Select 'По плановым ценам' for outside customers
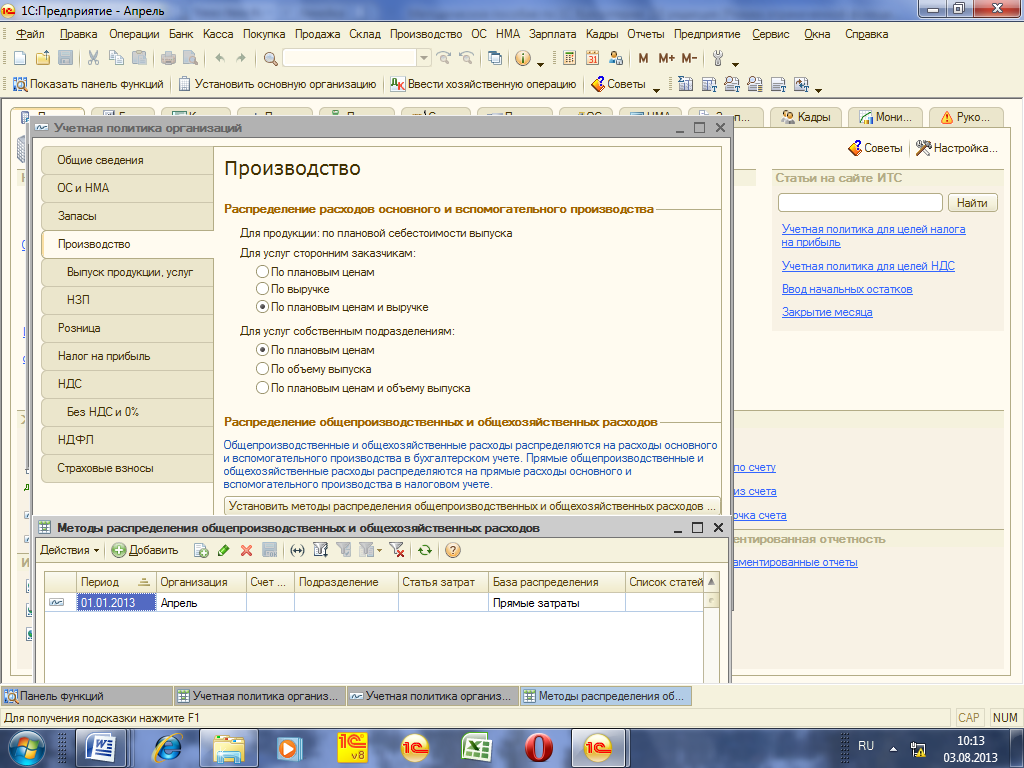 pyautogui.click(x=262, y=272)
